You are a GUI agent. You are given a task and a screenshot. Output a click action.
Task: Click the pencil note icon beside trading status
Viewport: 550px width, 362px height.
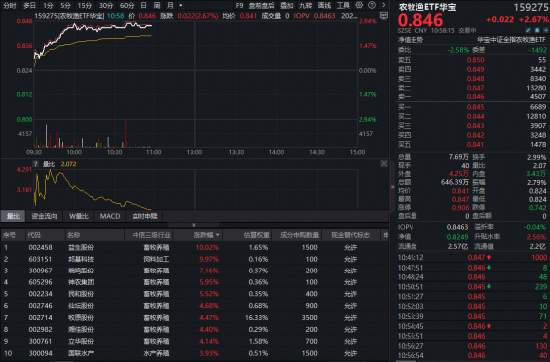[x=528, y=31]
